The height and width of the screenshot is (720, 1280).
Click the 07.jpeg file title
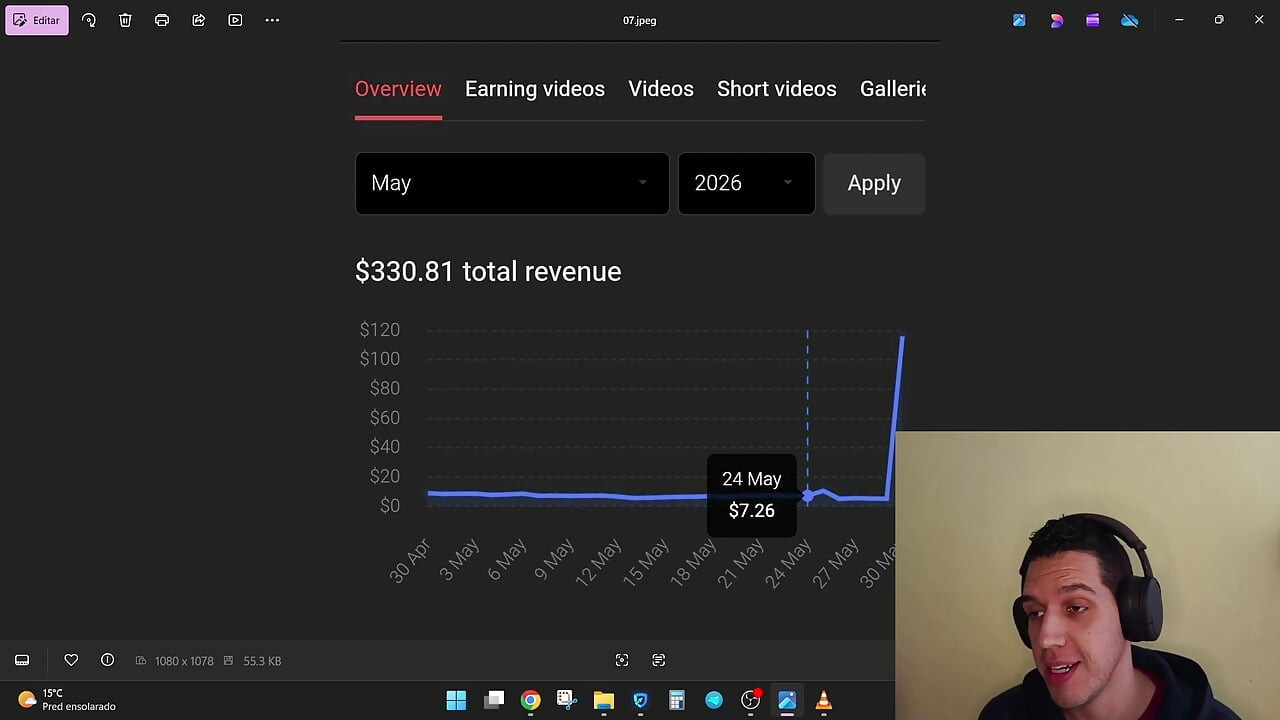coord(639,20)
